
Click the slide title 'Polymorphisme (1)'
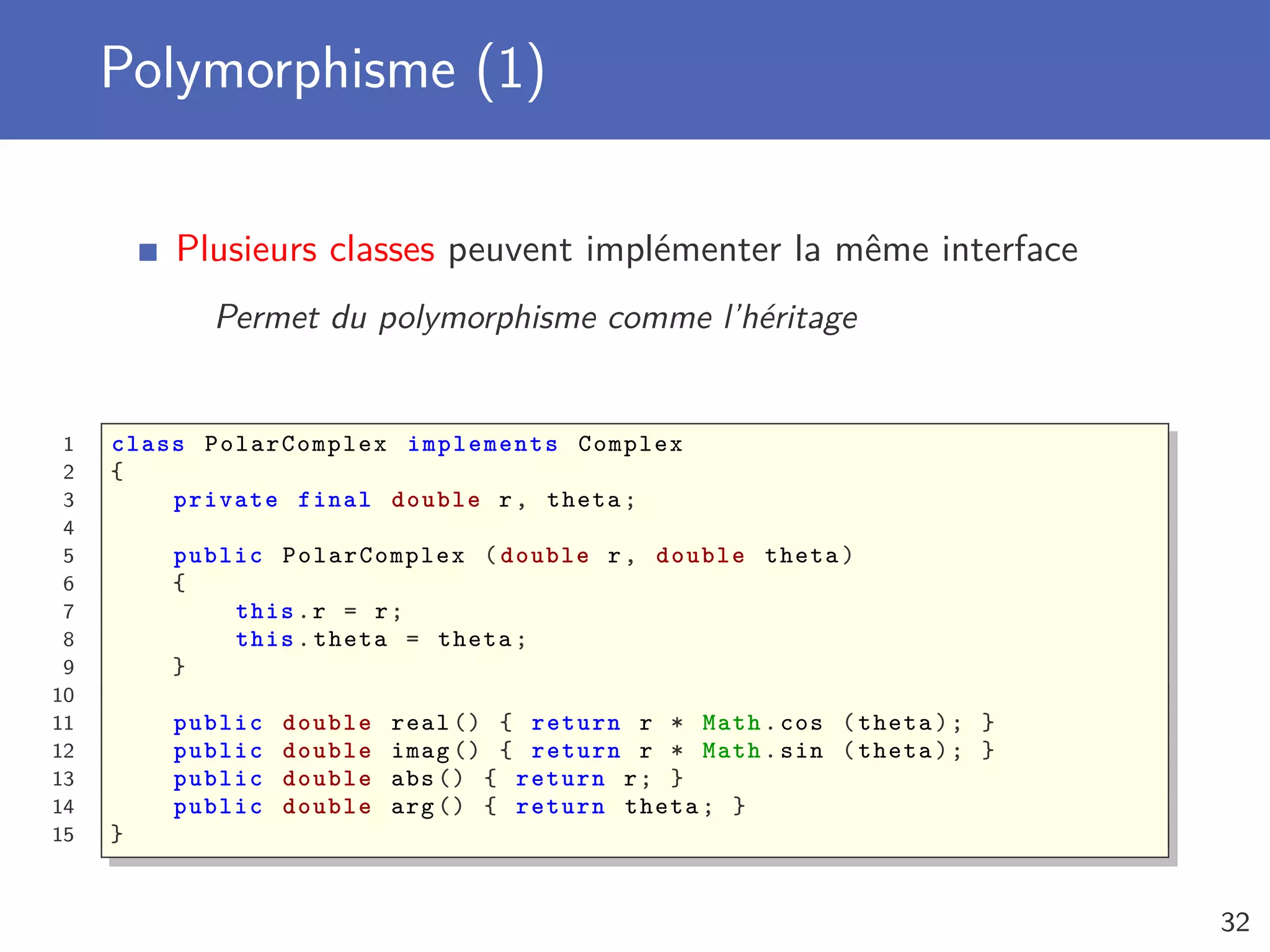tap(323, 70)
